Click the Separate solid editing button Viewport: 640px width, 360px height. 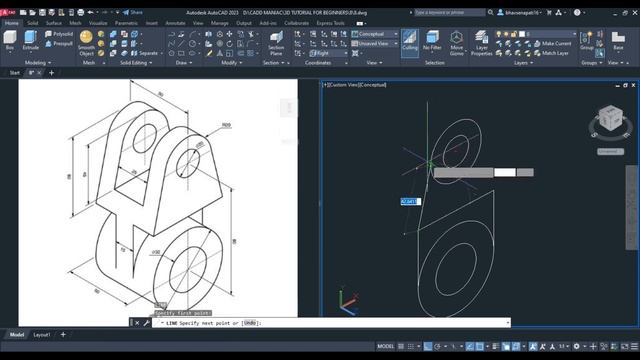145,53
